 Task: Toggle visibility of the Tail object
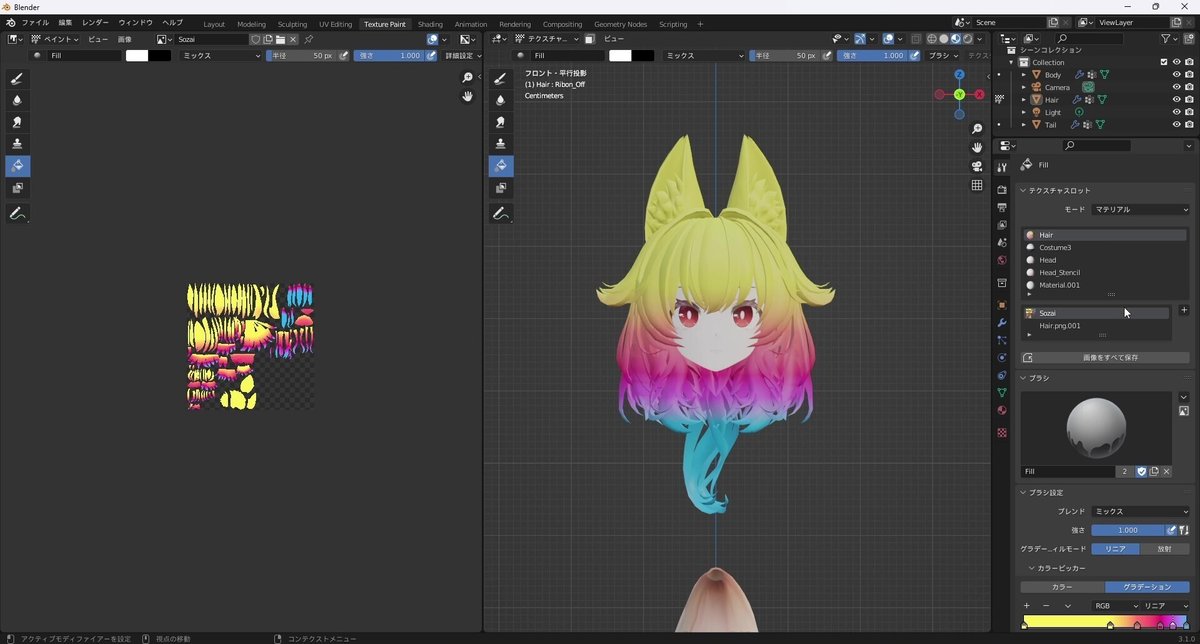(x=1176, y=125)
